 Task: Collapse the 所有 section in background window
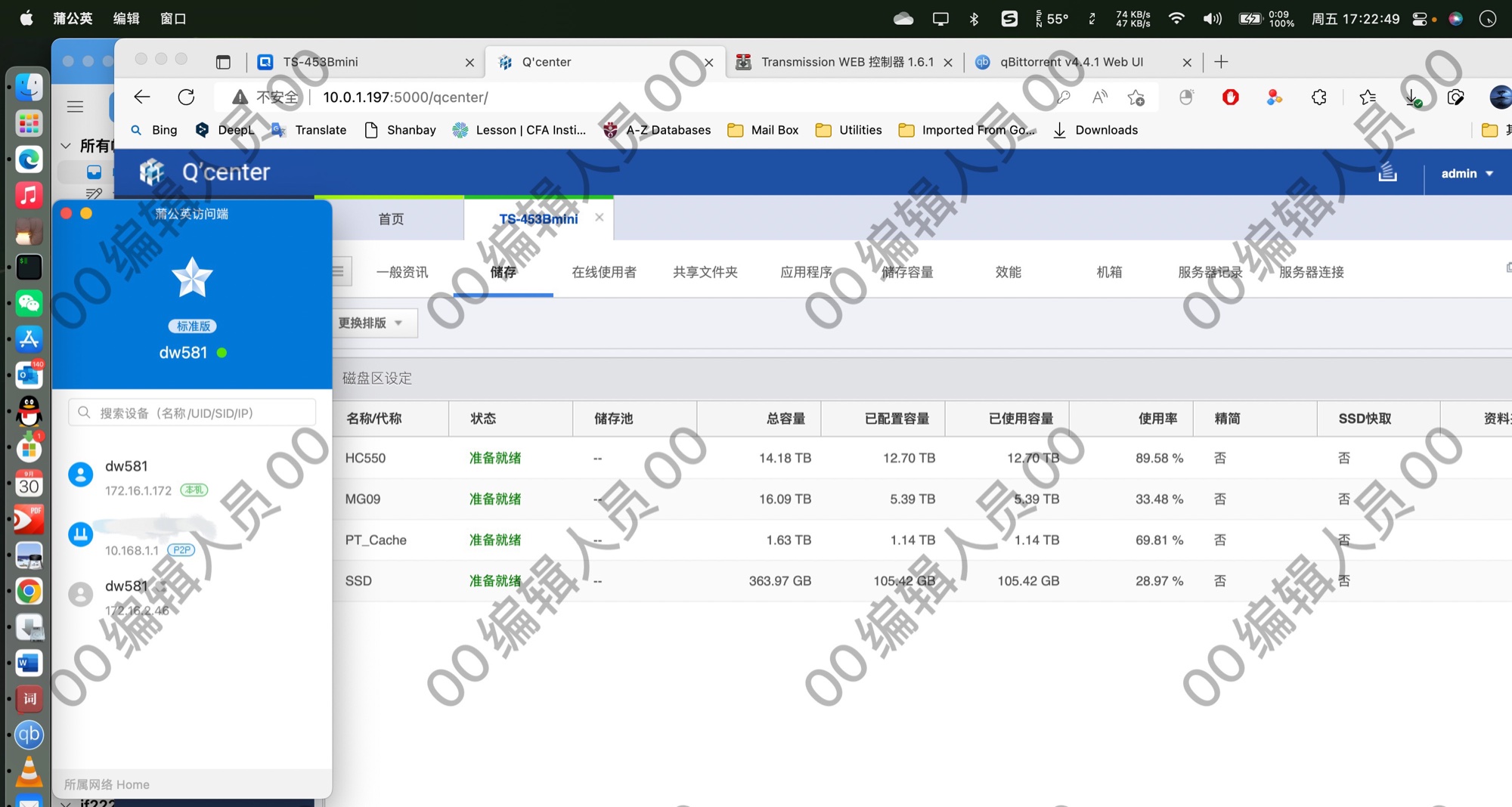tap(66, 145)
